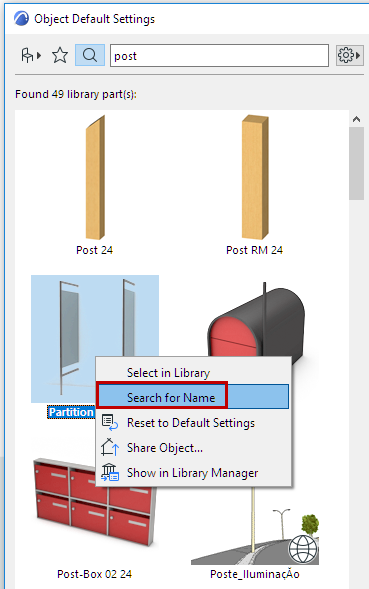Open the folder view chair icon dropdown

pyautogui.click(x=31, y=56)
